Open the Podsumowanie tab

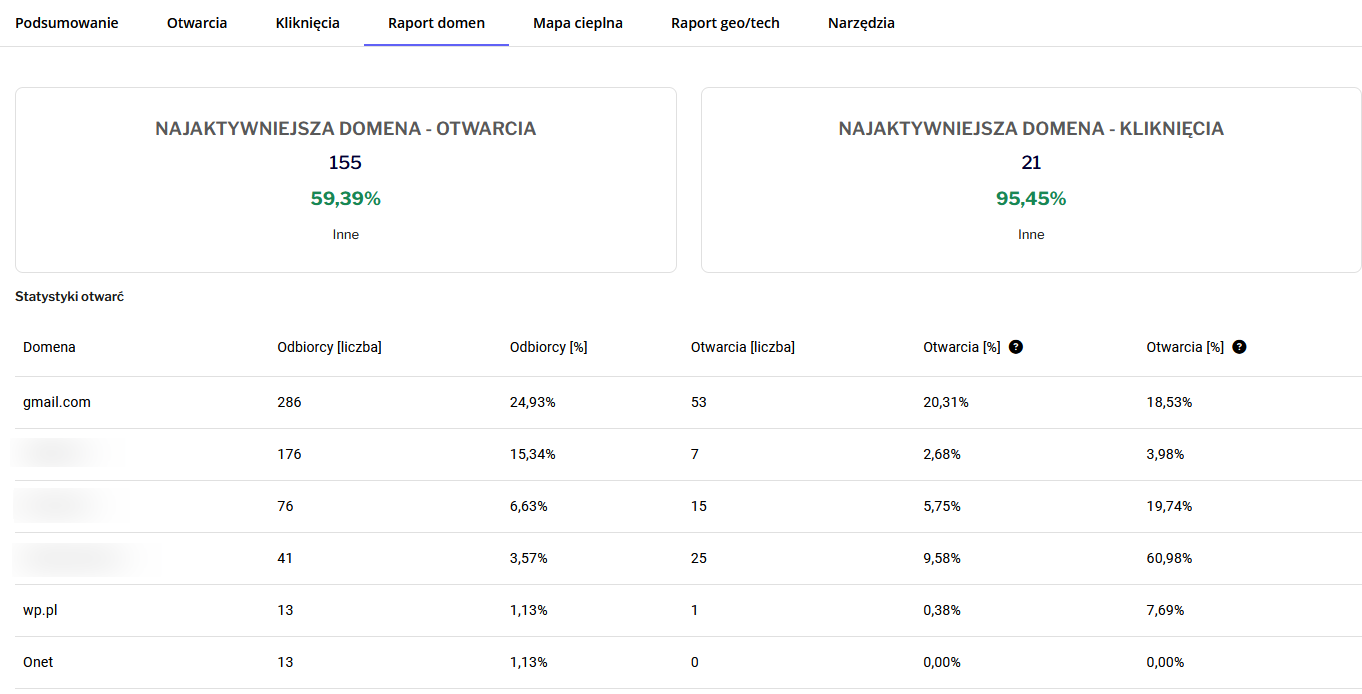coord(66,23)
